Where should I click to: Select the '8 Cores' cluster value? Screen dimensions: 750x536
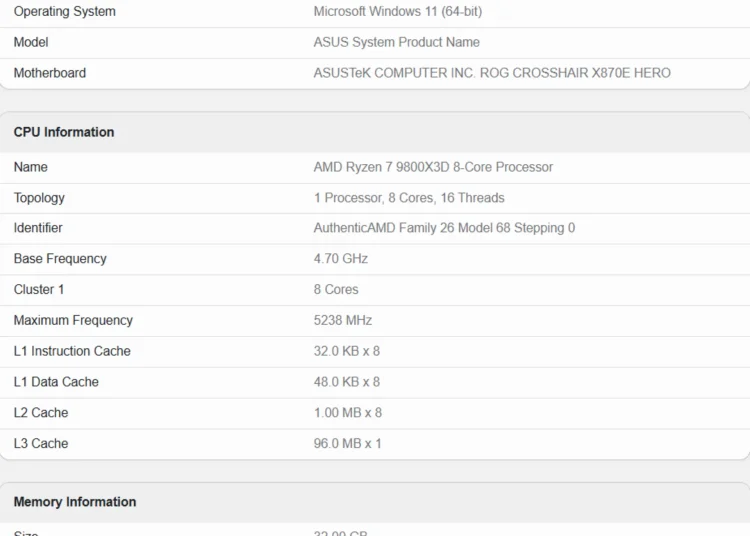[336, 289]
